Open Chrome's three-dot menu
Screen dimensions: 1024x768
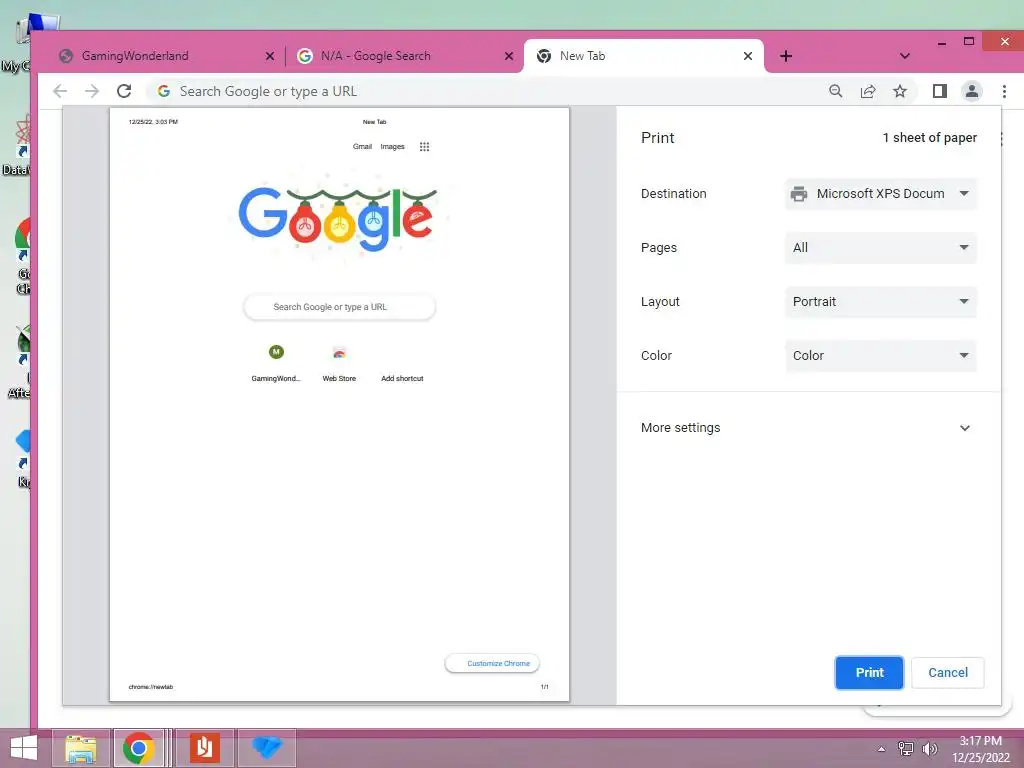pos(1004,91)
